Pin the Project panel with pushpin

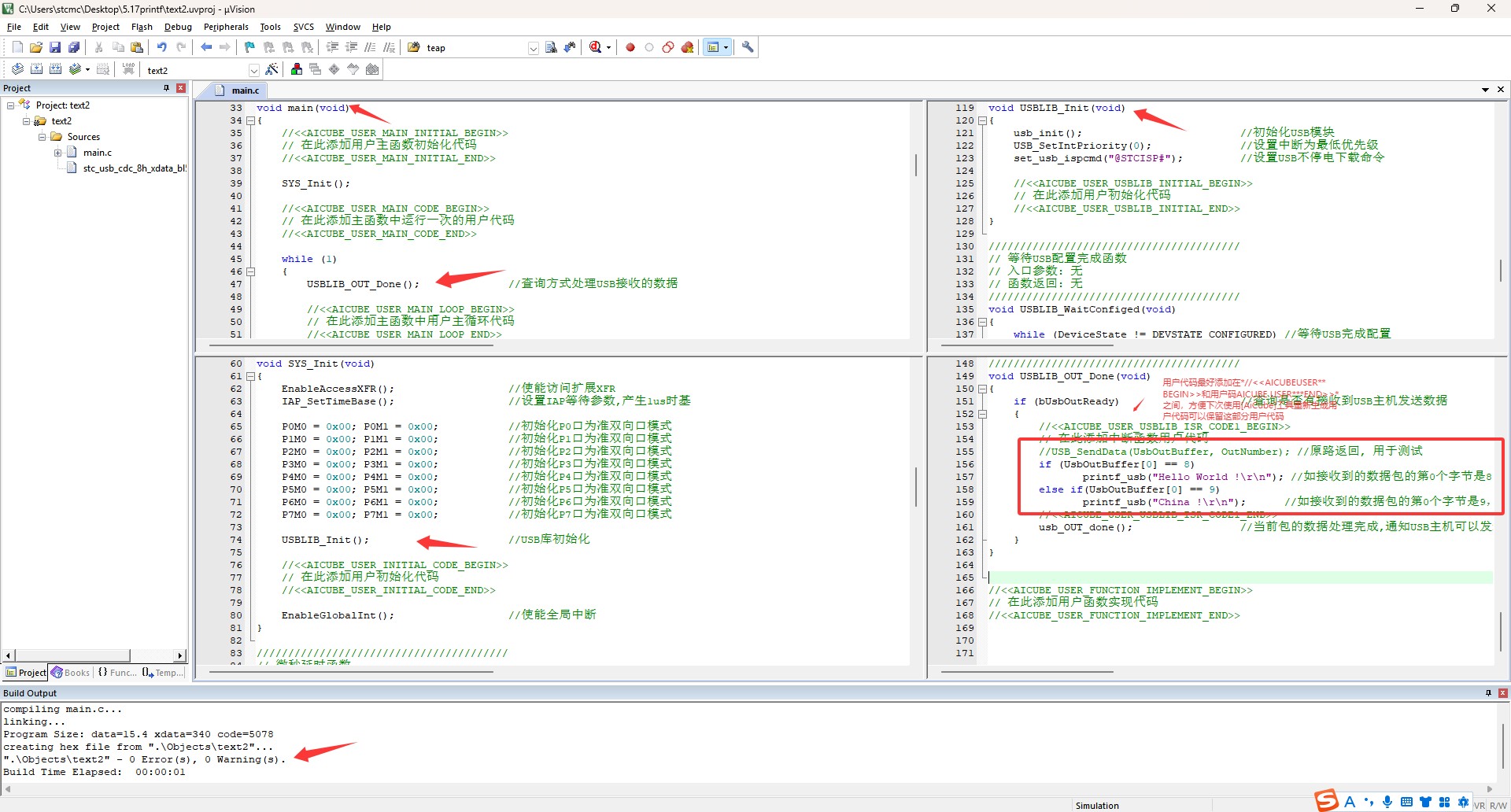166,88
